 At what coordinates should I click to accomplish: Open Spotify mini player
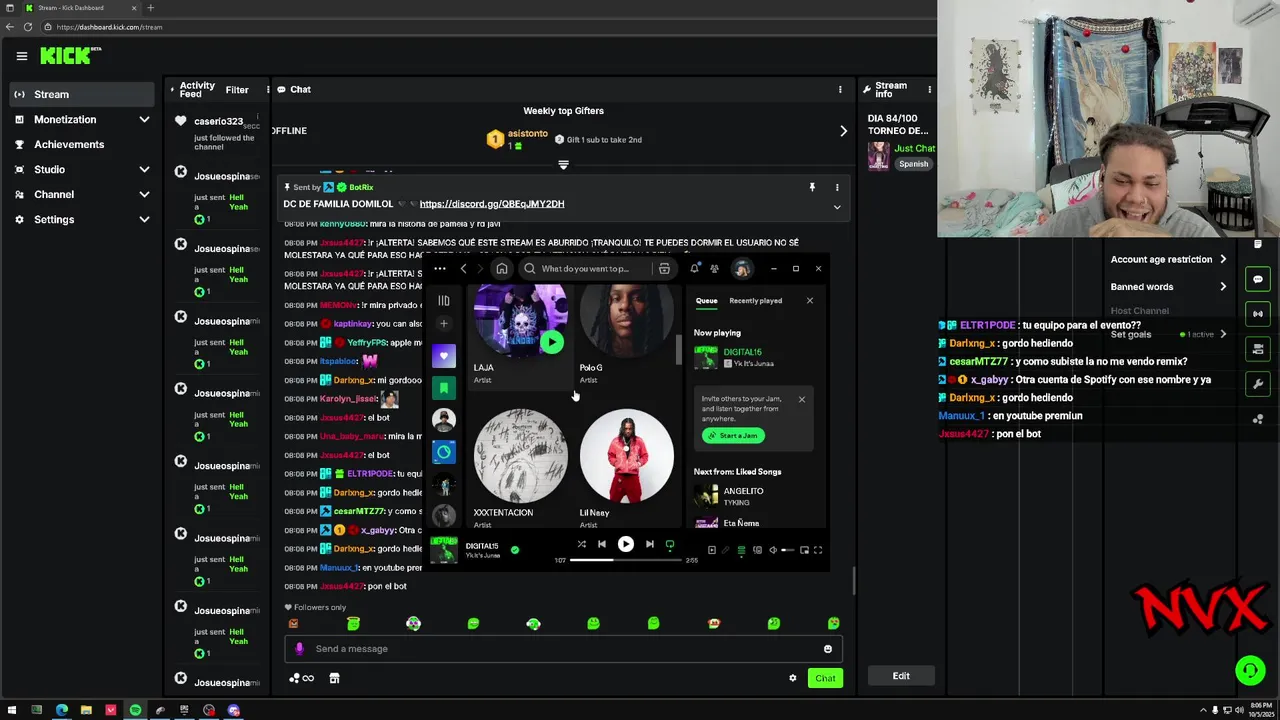[804, 550]
